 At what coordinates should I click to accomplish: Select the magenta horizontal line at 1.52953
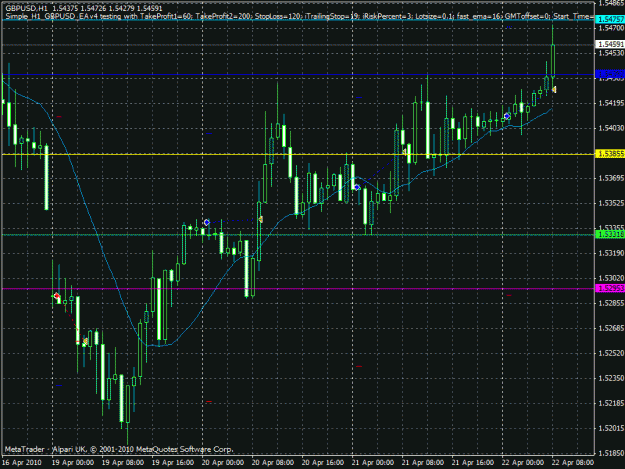tap(298, 288)
